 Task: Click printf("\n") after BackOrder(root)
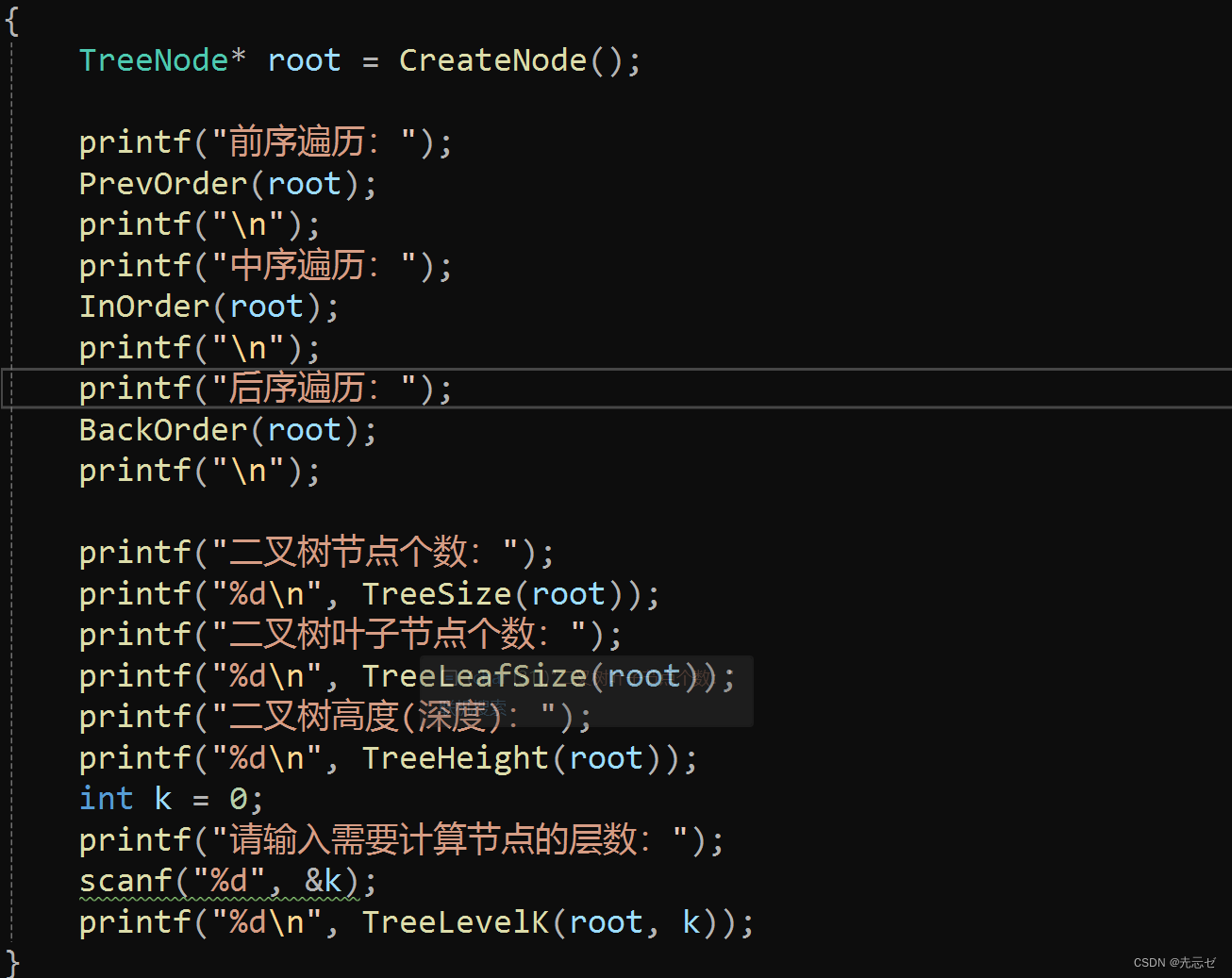pyautogui.click(x=199, y=471)
